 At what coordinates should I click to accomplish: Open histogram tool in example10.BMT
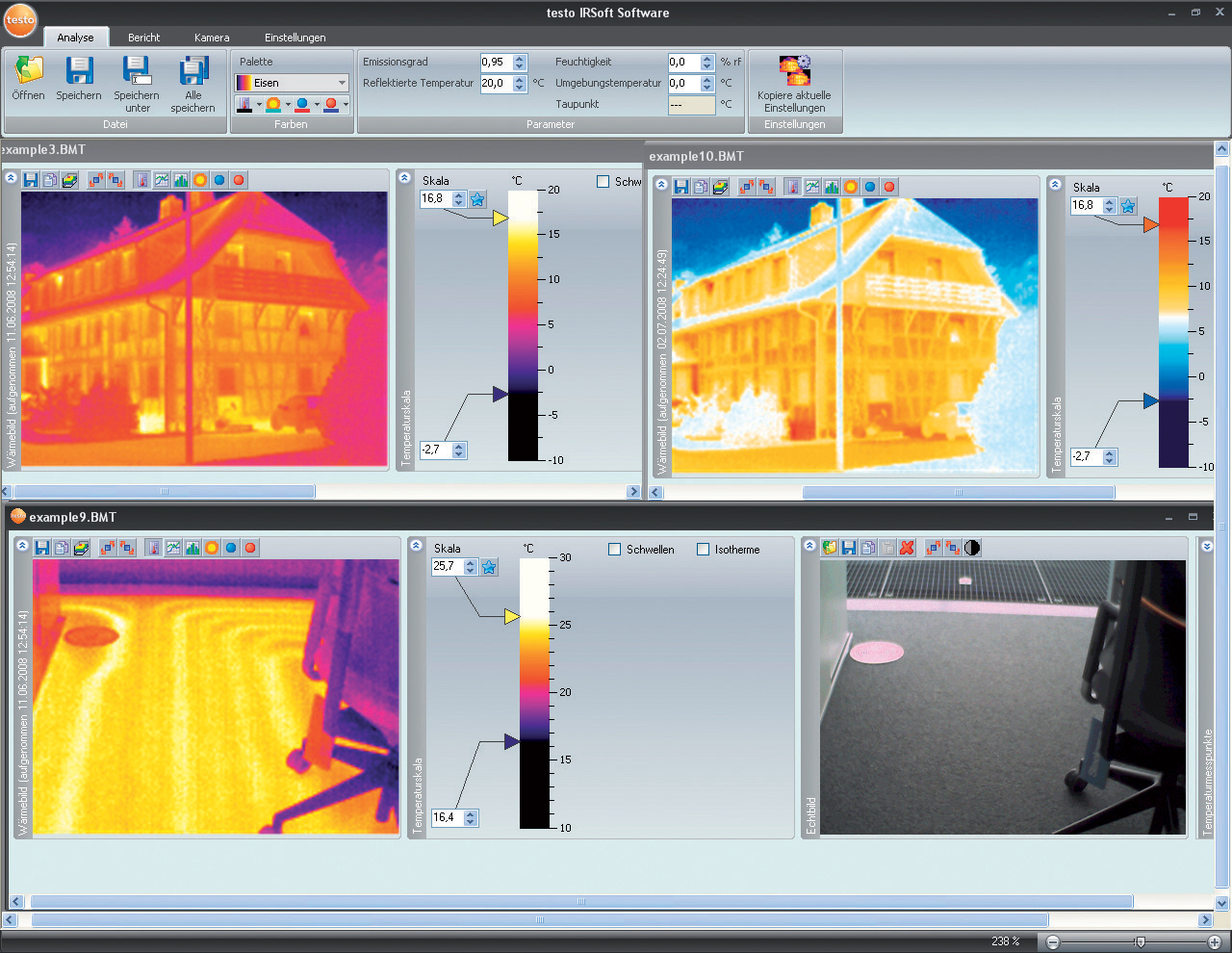pyautogui.click(x=832, y=187)
